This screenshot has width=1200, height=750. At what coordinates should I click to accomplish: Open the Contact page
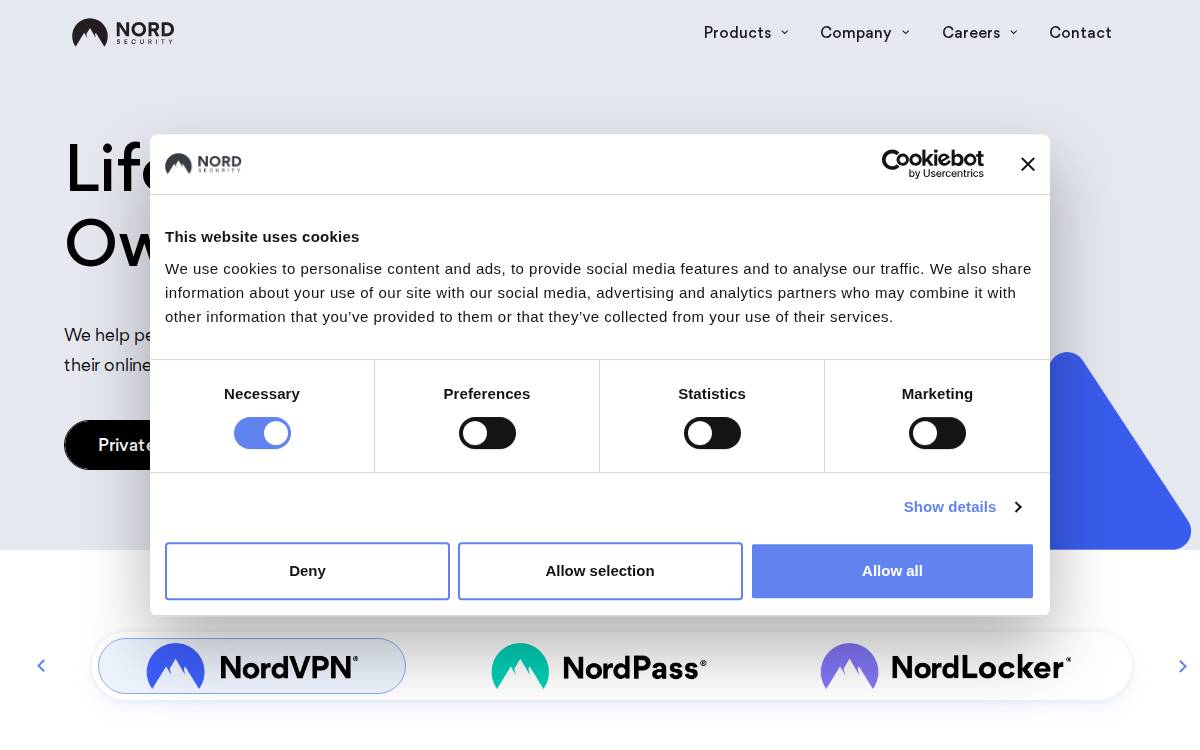click(x=1080, y=32)
